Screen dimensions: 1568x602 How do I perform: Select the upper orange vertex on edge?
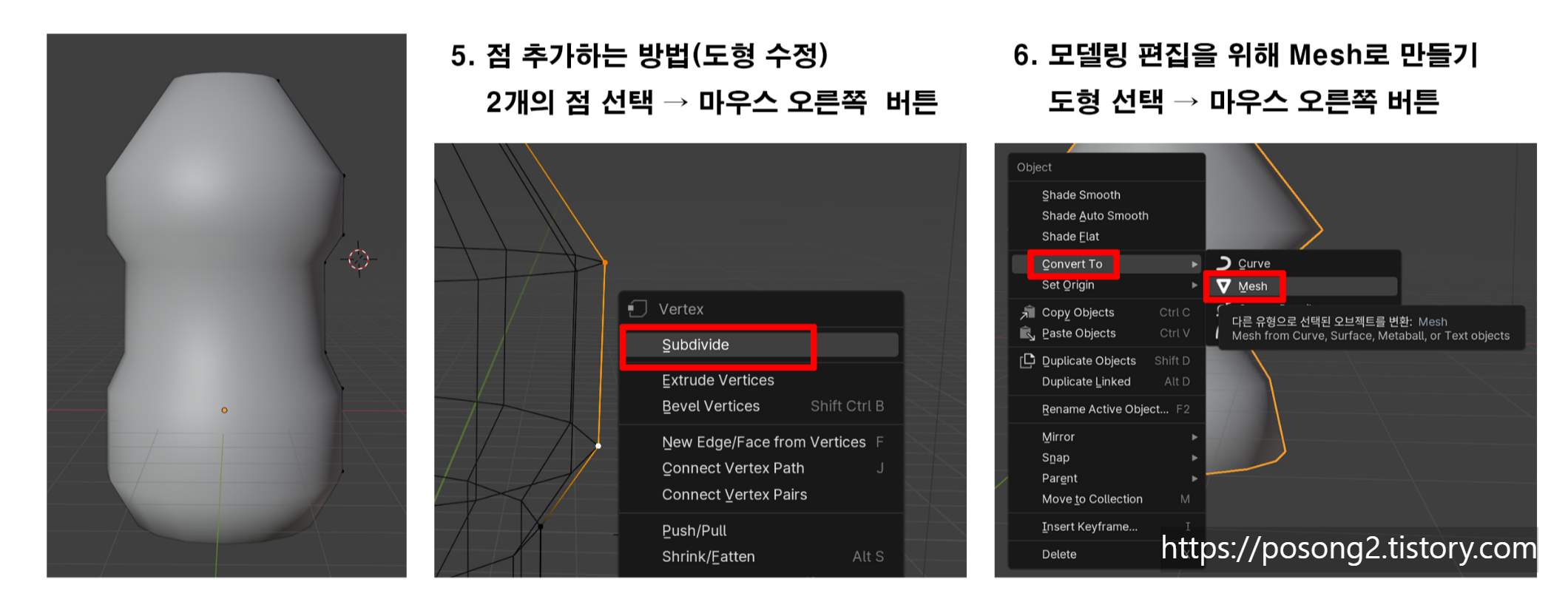click(605, 263)
